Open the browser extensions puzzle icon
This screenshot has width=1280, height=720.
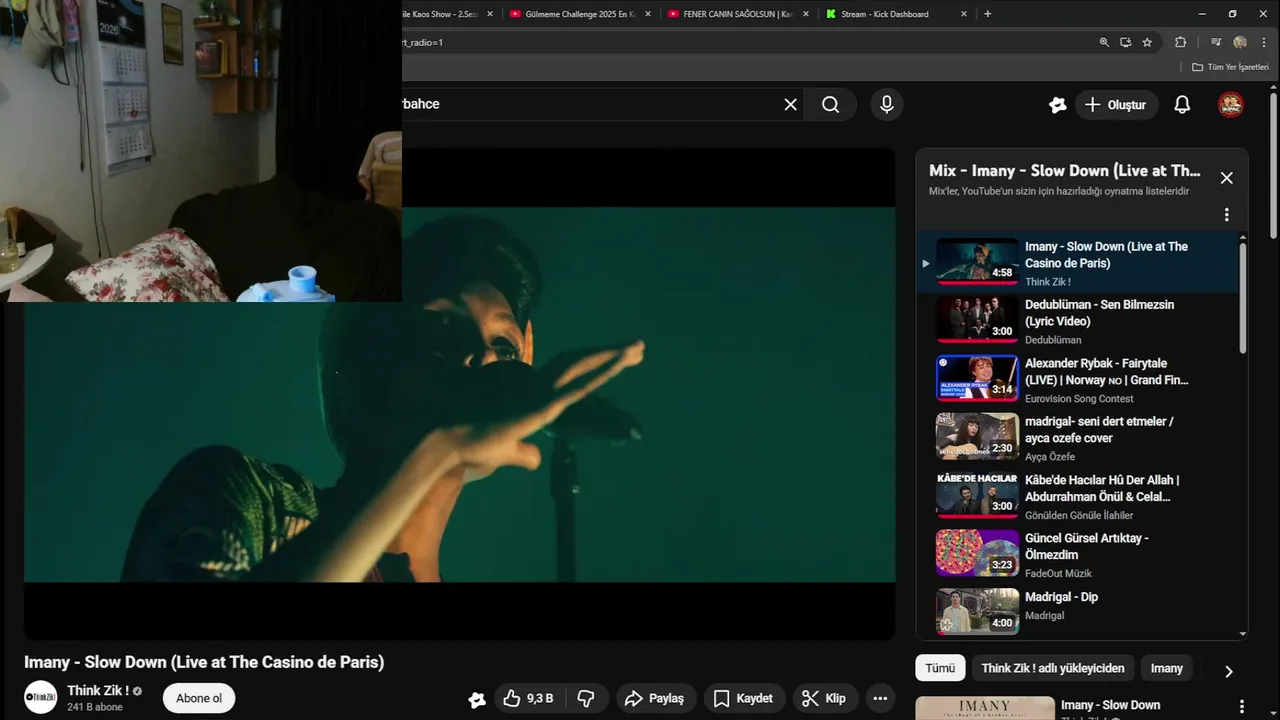coord(1180,42)
